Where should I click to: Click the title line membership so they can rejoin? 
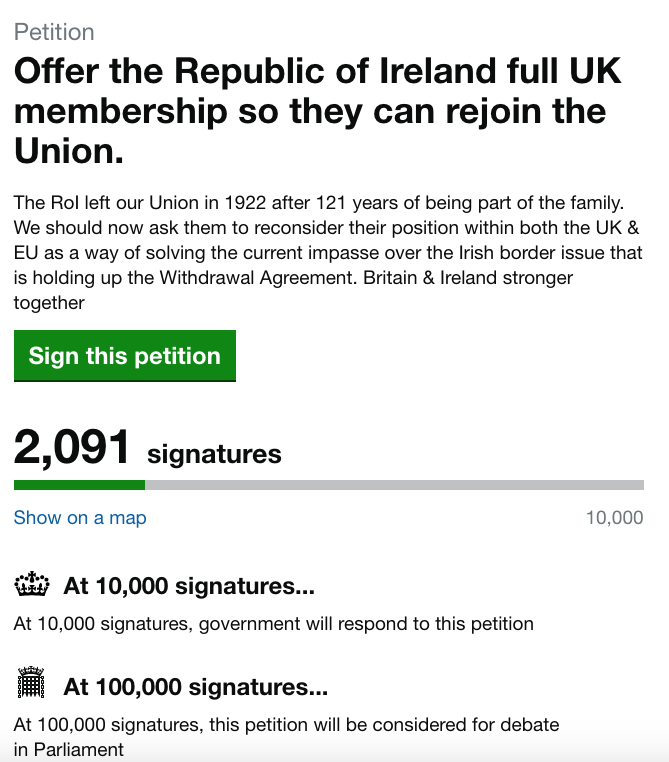coord(310,112)
